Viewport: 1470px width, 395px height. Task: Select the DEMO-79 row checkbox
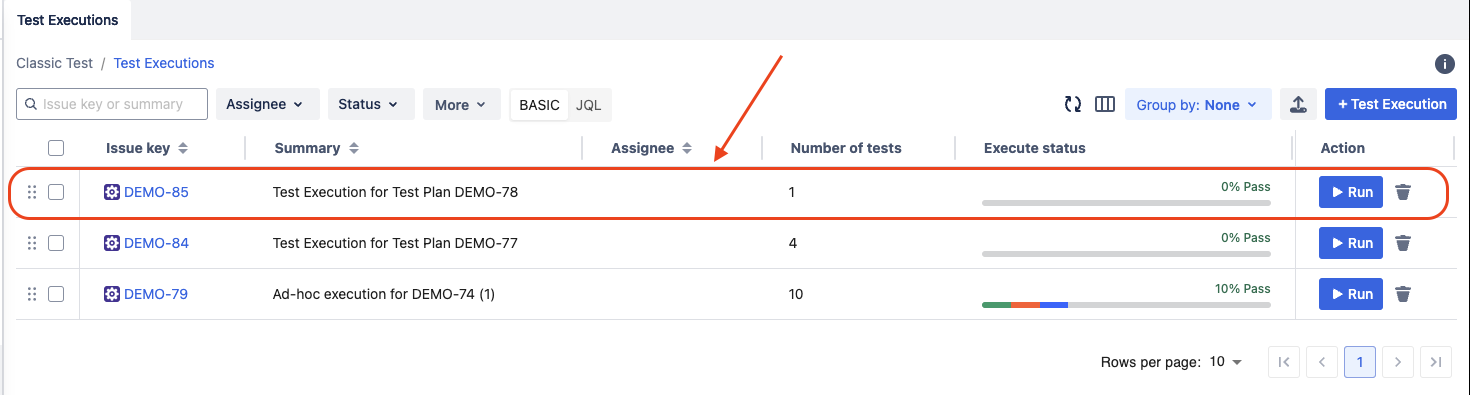pyautogui.click(x=56, y=294)
